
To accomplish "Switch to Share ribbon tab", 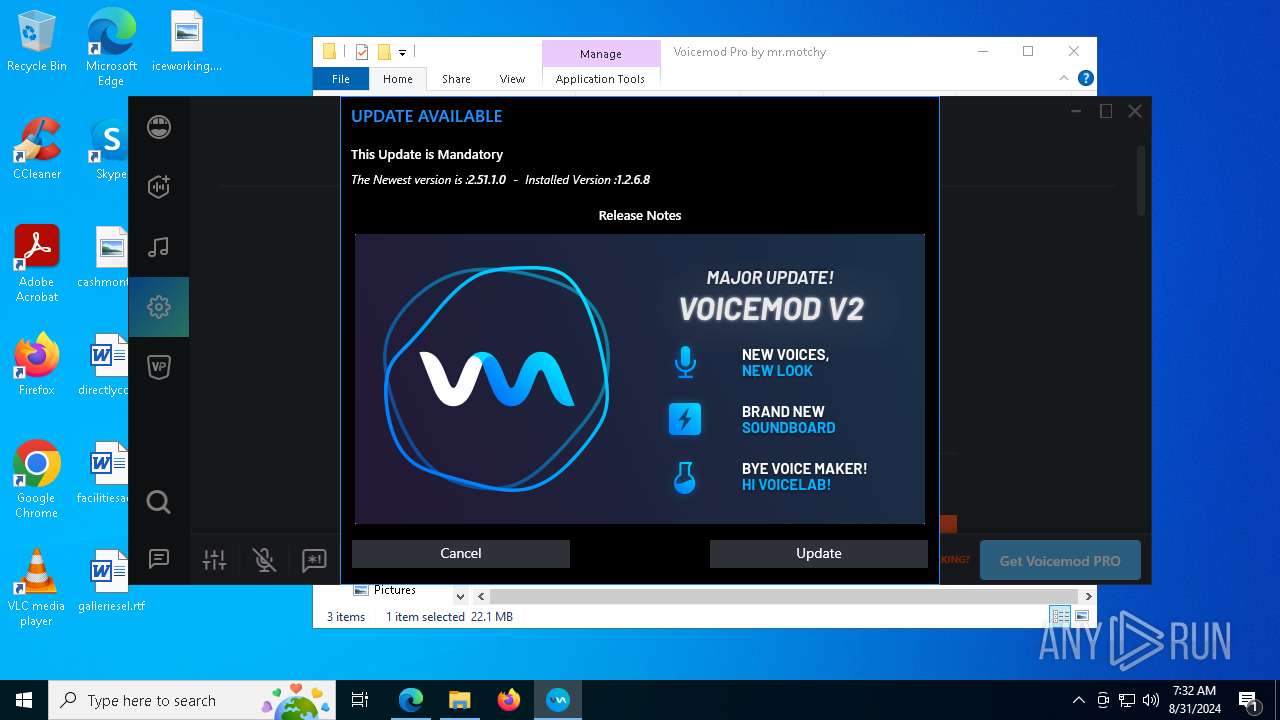I will (456, 79).
